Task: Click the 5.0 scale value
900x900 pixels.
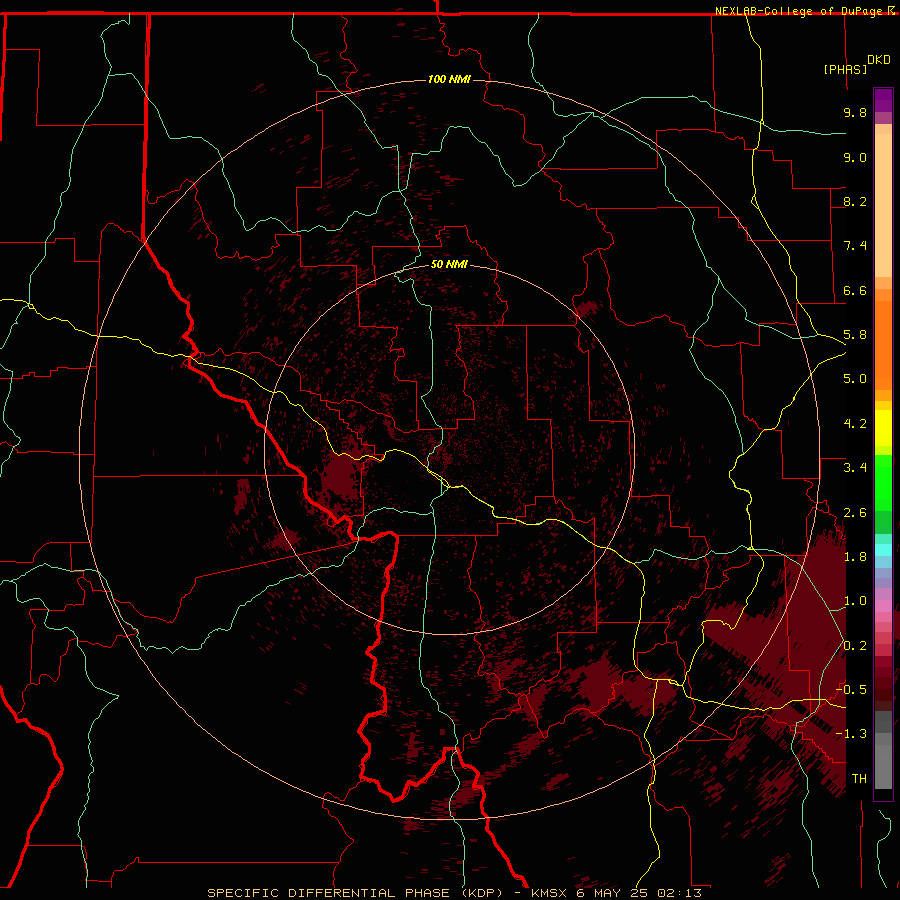Action: point(855,379)
